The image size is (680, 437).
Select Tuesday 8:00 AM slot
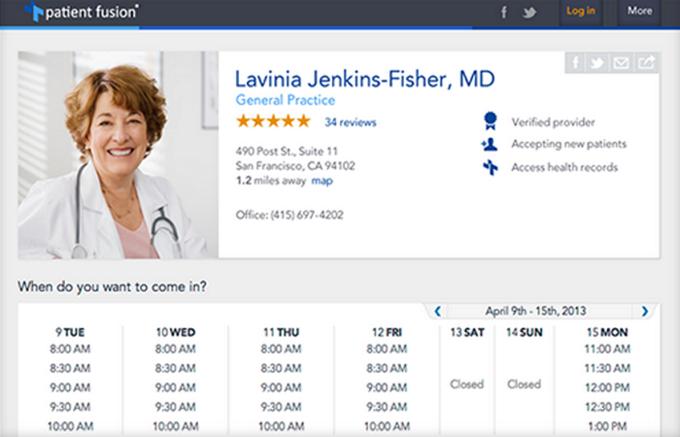[x=70, y=349]
